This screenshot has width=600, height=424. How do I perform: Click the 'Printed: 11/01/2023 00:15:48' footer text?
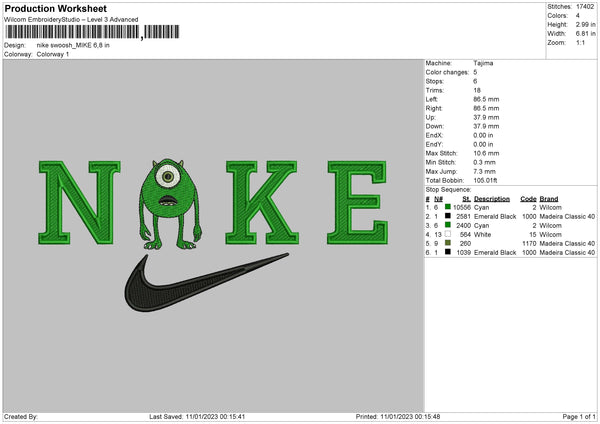click(398, 417)
